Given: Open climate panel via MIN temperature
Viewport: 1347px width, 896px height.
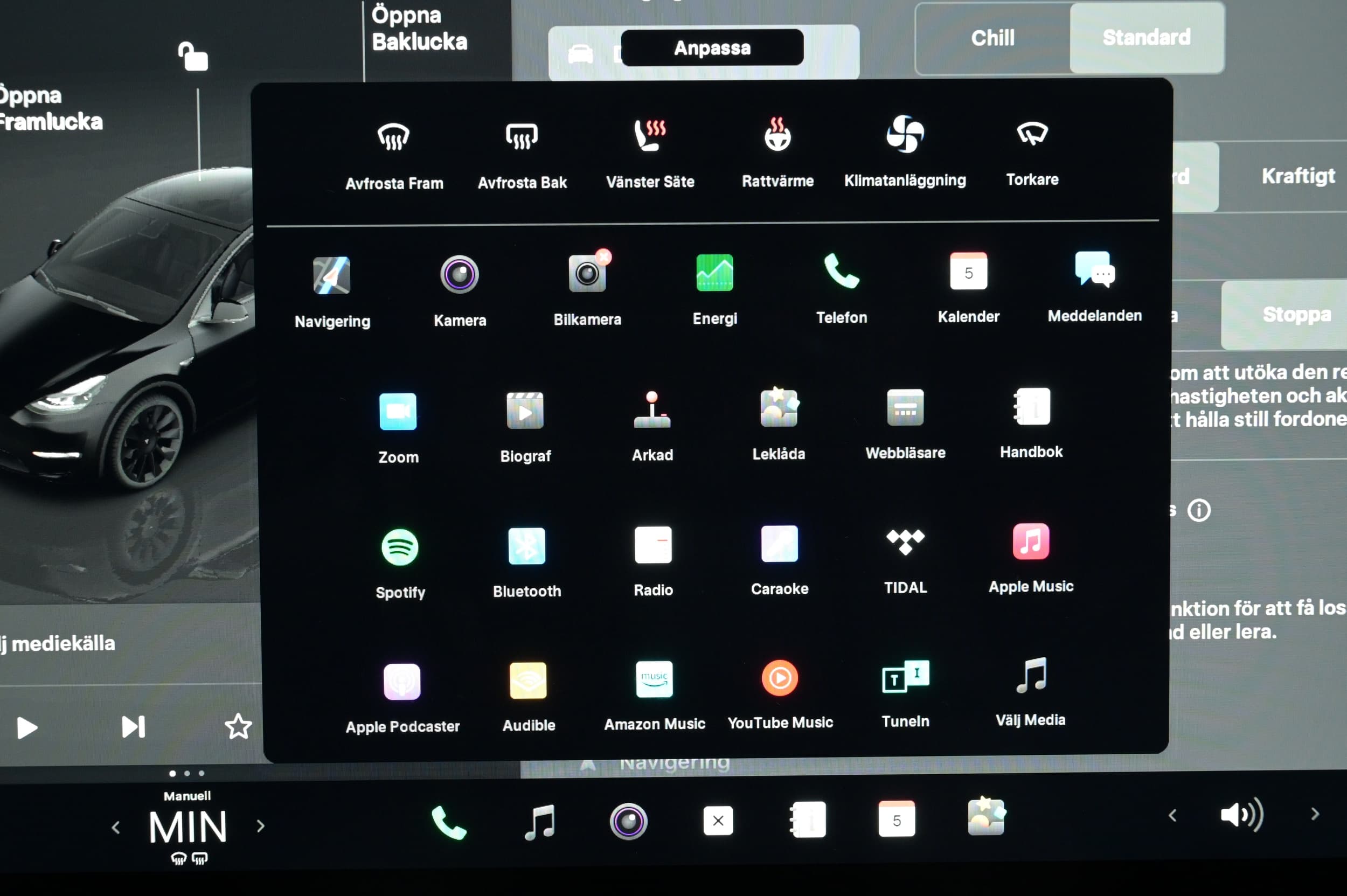Looking at the screenshot, I should [x=188, y=827].
